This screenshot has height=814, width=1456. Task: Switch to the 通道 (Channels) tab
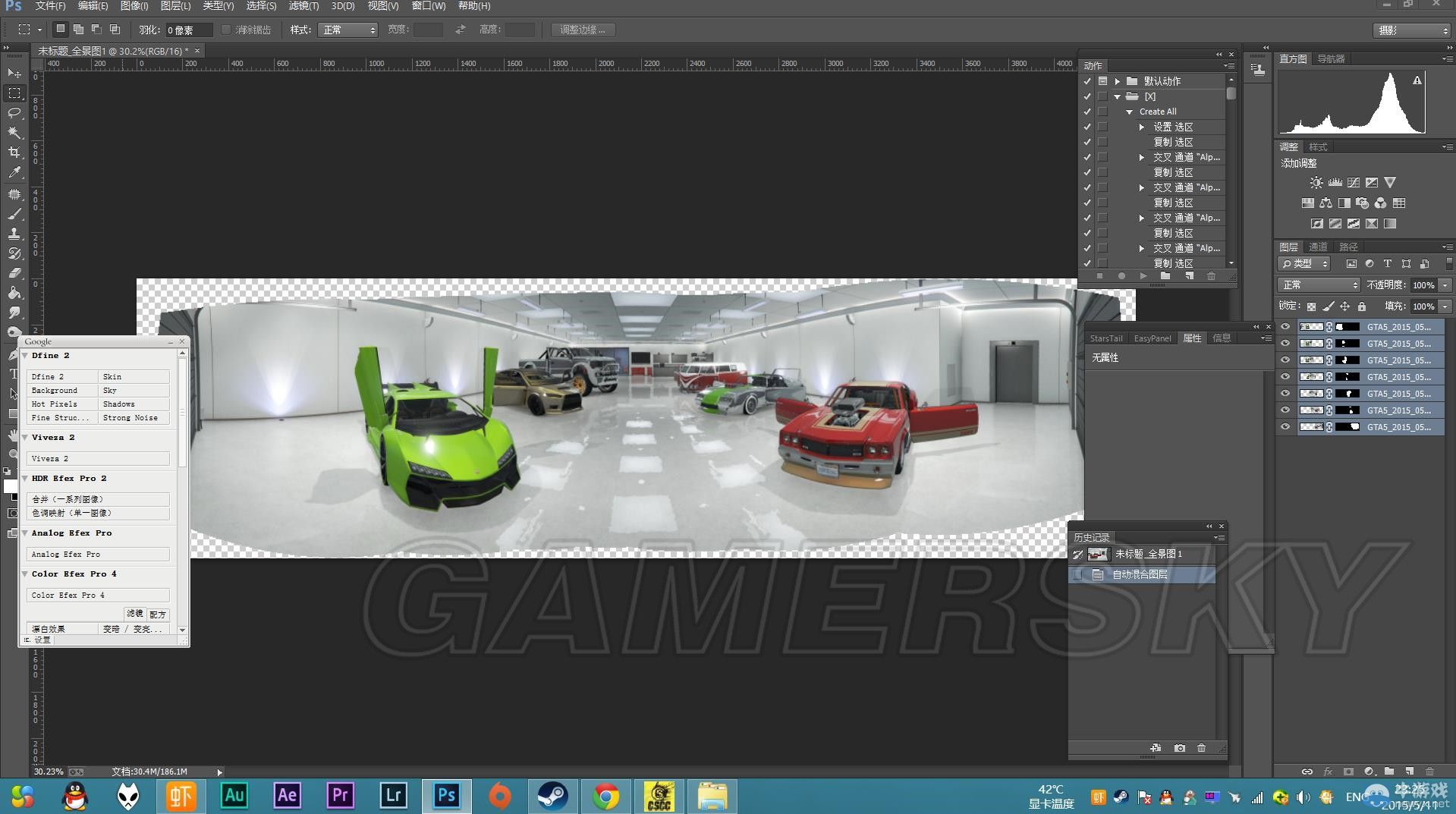pos(1318,247)
